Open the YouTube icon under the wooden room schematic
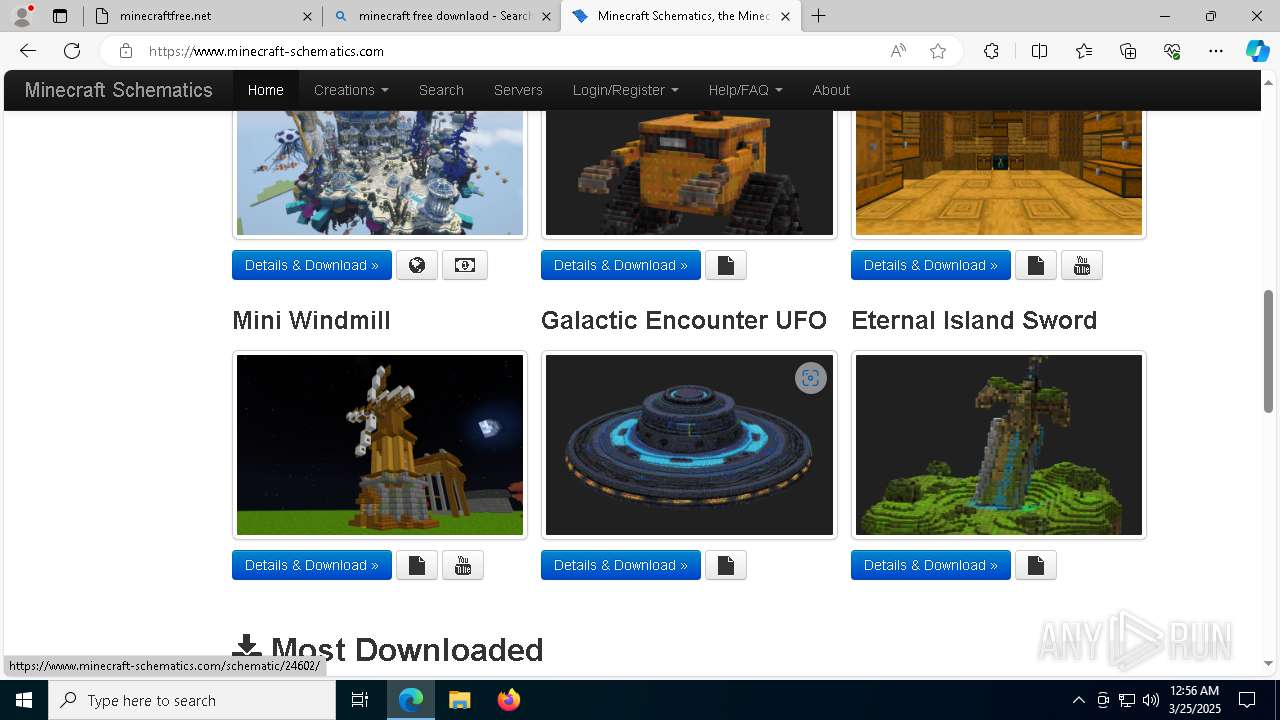This screenshot has height=720, width=1280. click(x=1082, y=265)
